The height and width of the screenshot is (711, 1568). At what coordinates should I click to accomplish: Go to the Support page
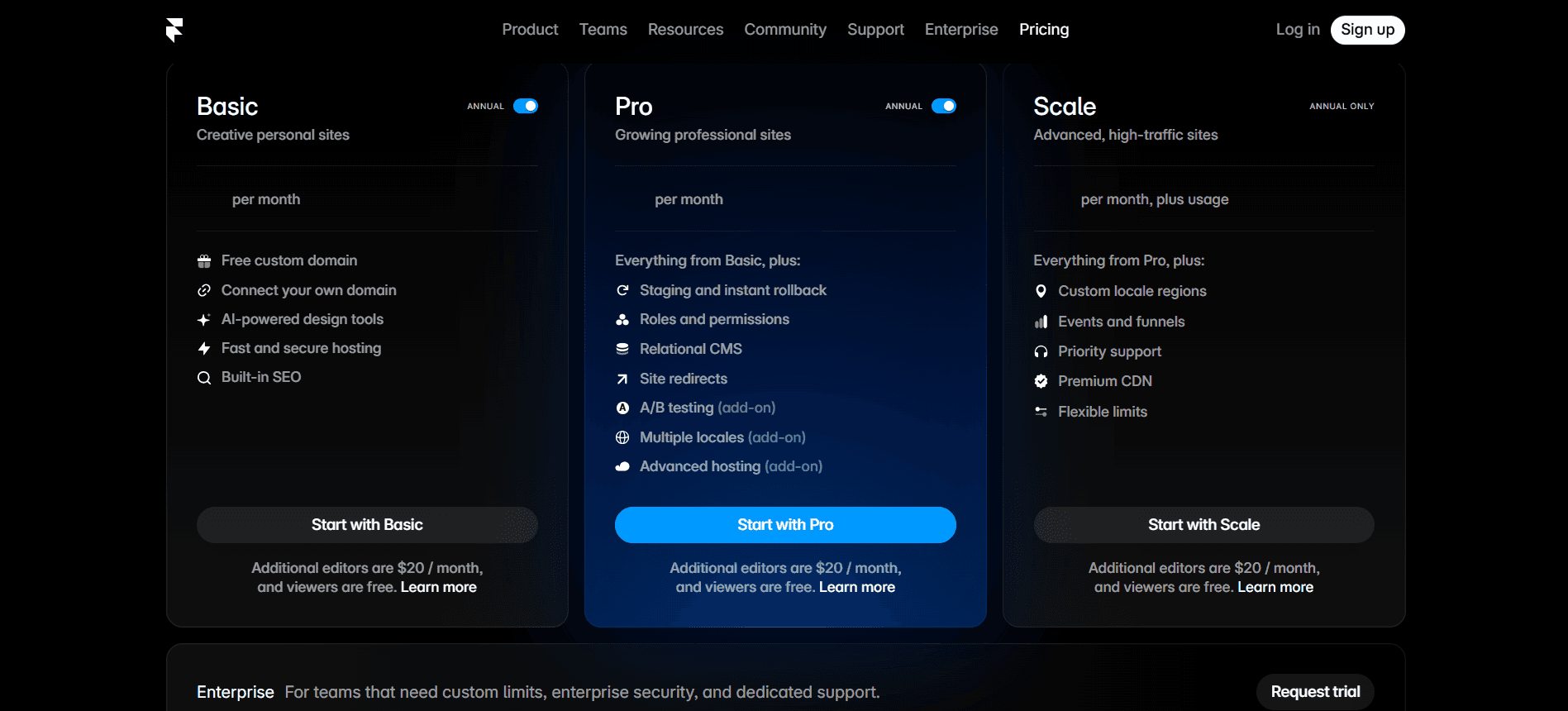(x=875, y=30)
